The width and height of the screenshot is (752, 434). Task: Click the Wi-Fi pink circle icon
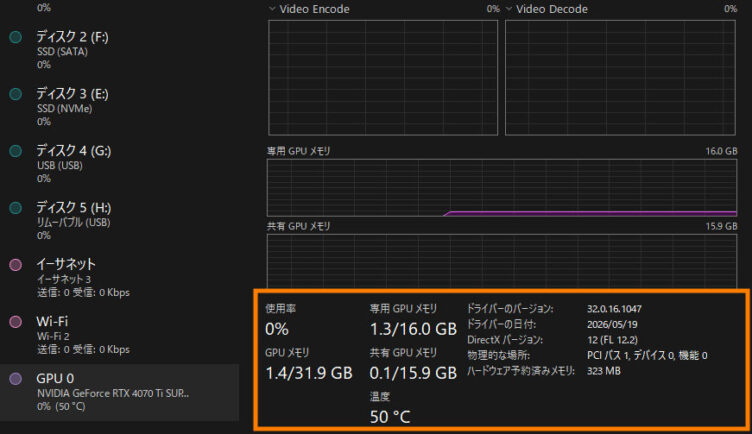pos(15,321)
